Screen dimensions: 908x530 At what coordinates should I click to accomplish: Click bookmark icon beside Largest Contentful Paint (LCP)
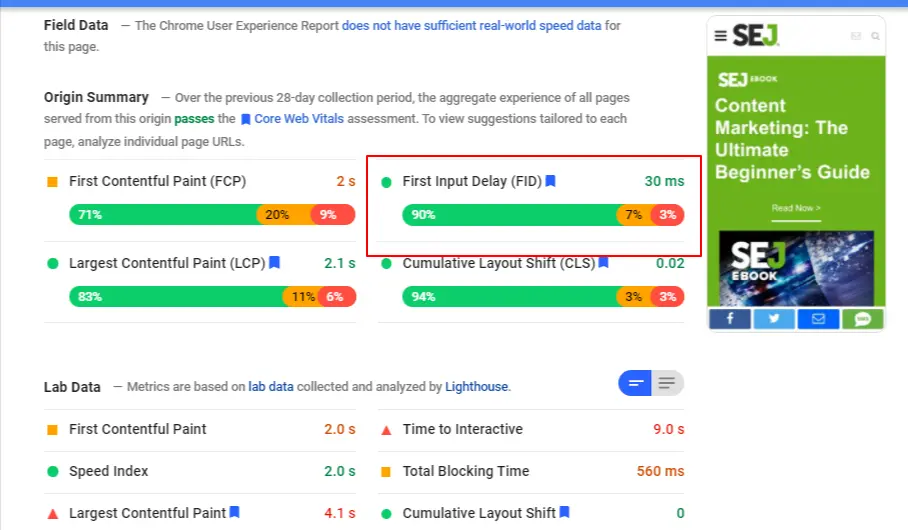275,262
